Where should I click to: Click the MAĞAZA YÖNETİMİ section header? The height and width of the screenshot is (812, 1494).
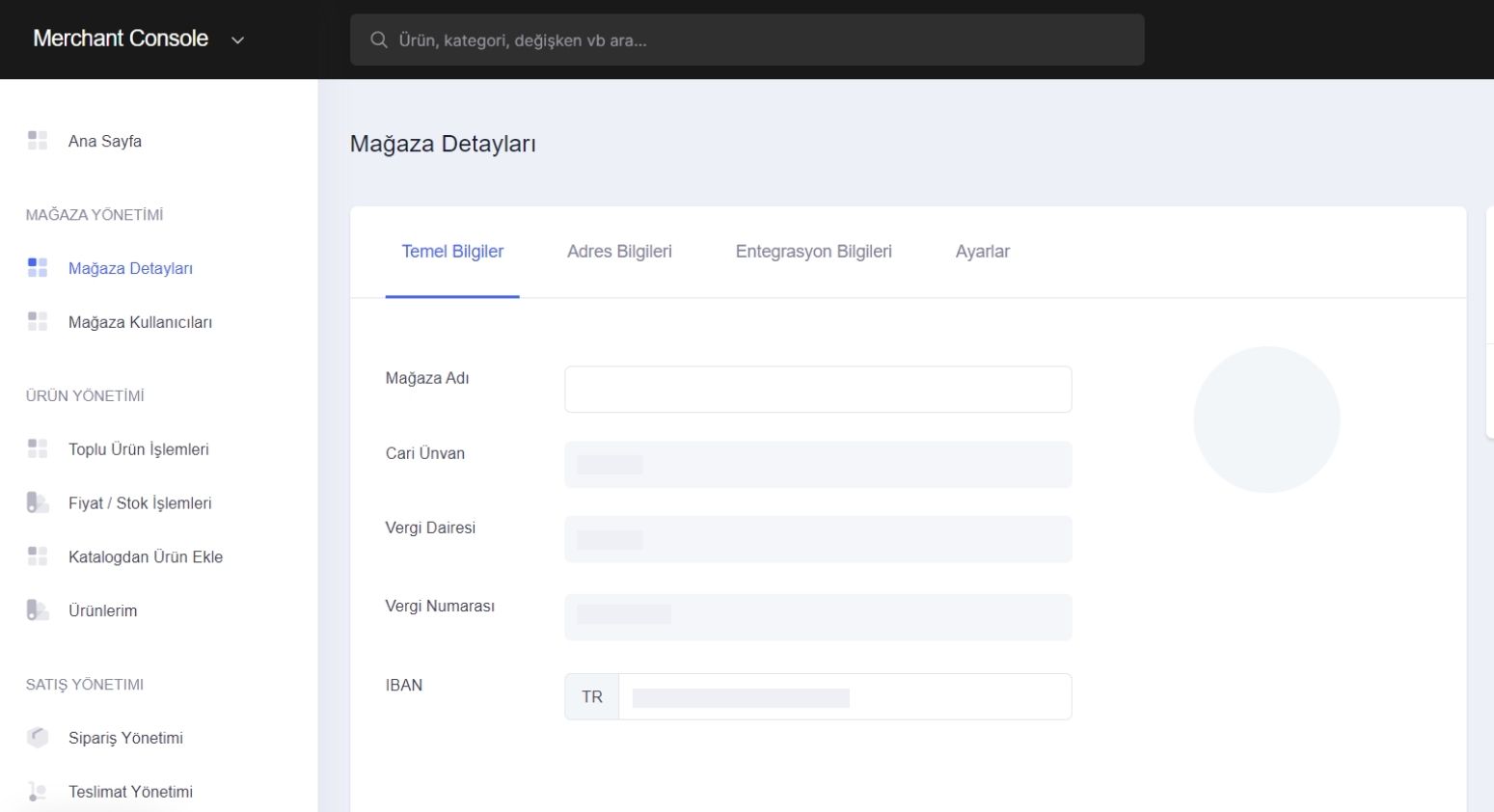click(x=95, y=215)
